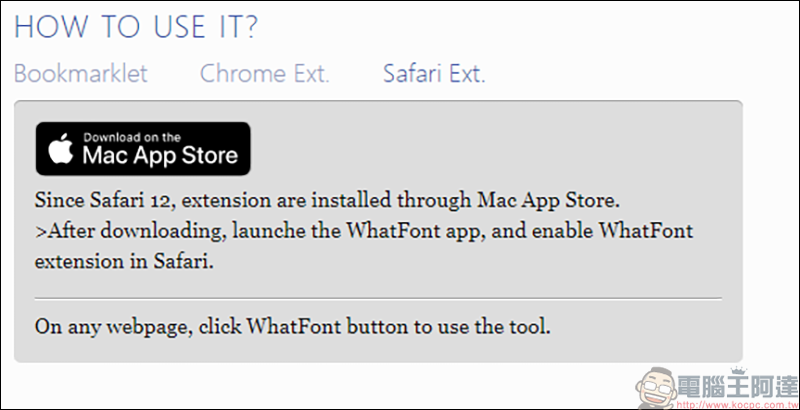Click the 'Mac App Store' text on the badge
The width and height of the screenshot is (800, 410).
(x=160, y=155)
